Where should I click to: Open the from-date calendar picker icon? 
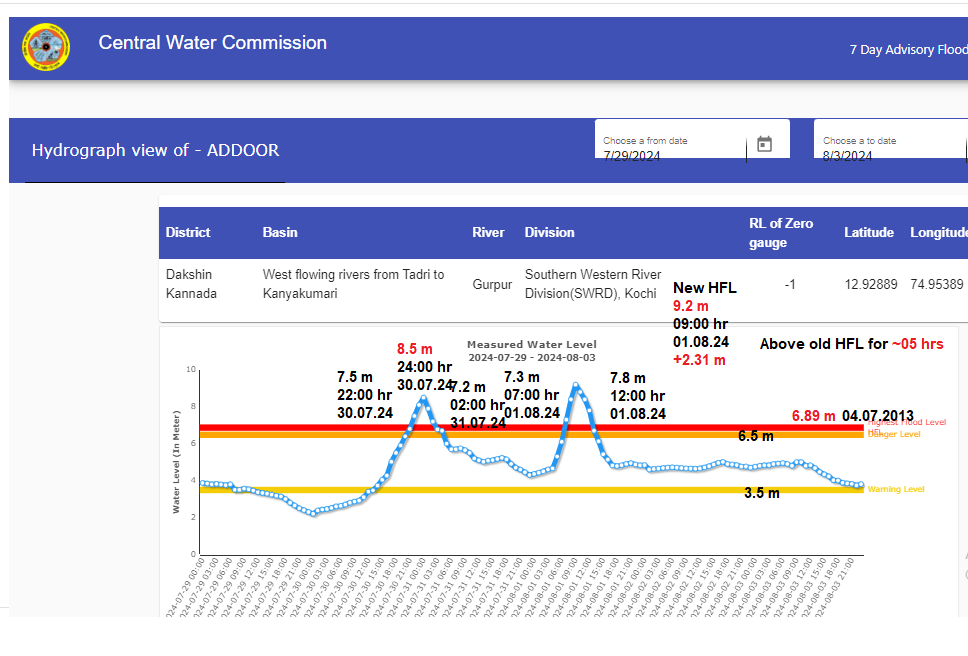pyautogui.click(x=764, y=144)
